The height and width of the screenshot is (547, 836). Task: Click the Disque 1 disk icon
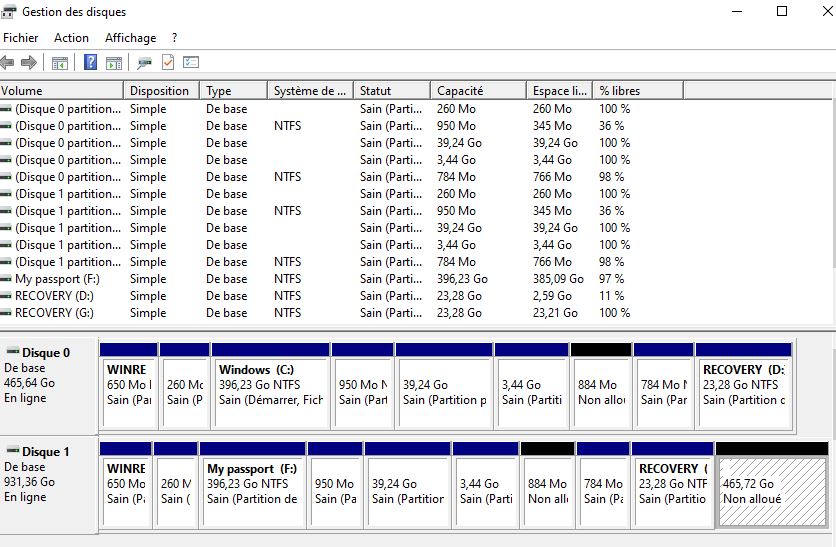(x=13, y=451)
